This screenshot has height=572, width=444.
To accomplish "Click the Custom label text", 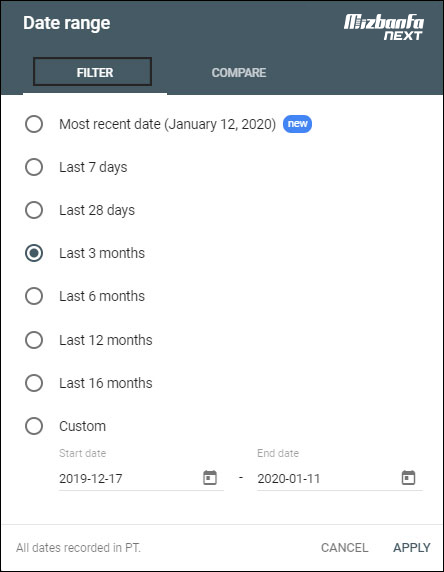I will (x=82, y=426).
